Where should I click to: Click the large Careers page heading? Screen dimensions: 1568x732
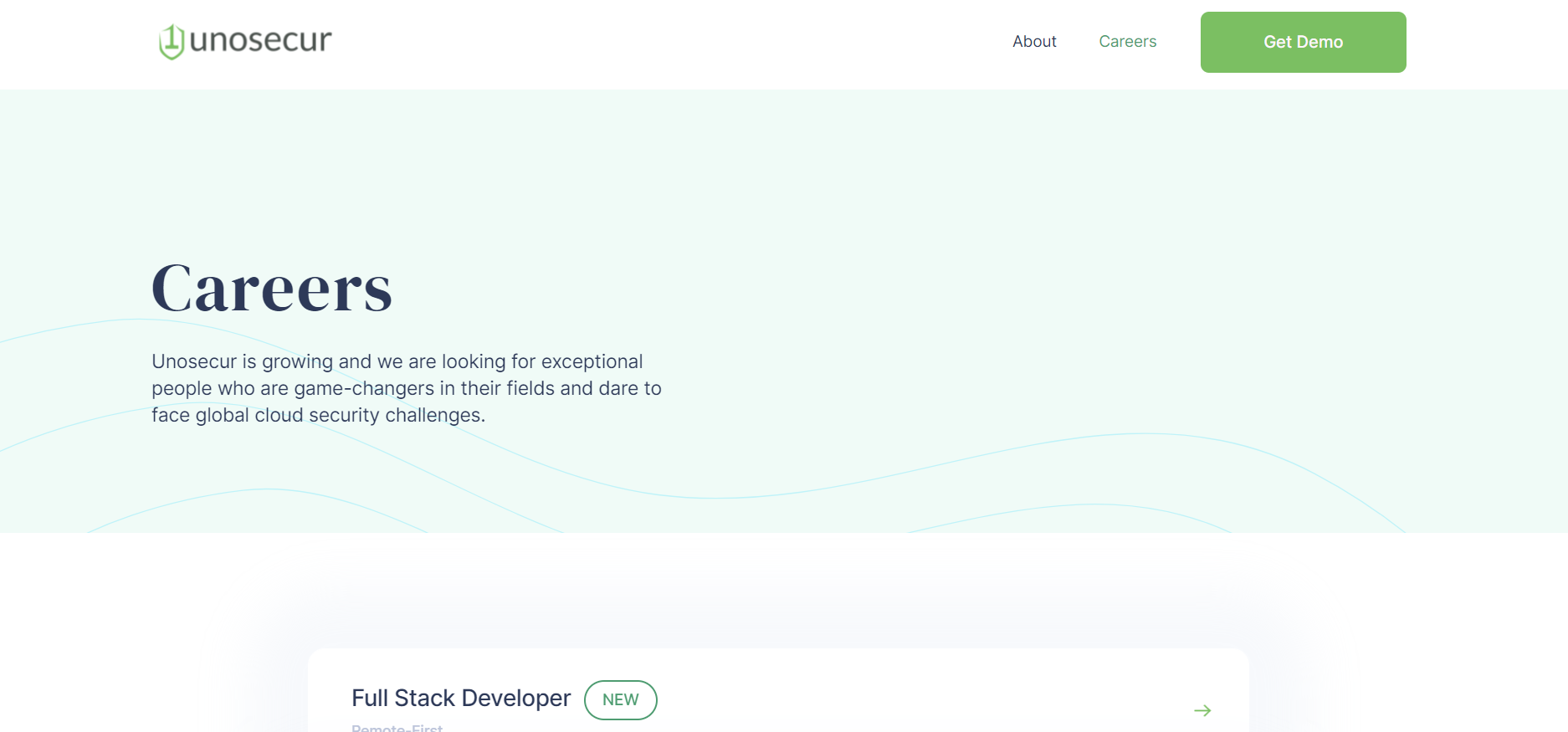click(x=271, y=289)
